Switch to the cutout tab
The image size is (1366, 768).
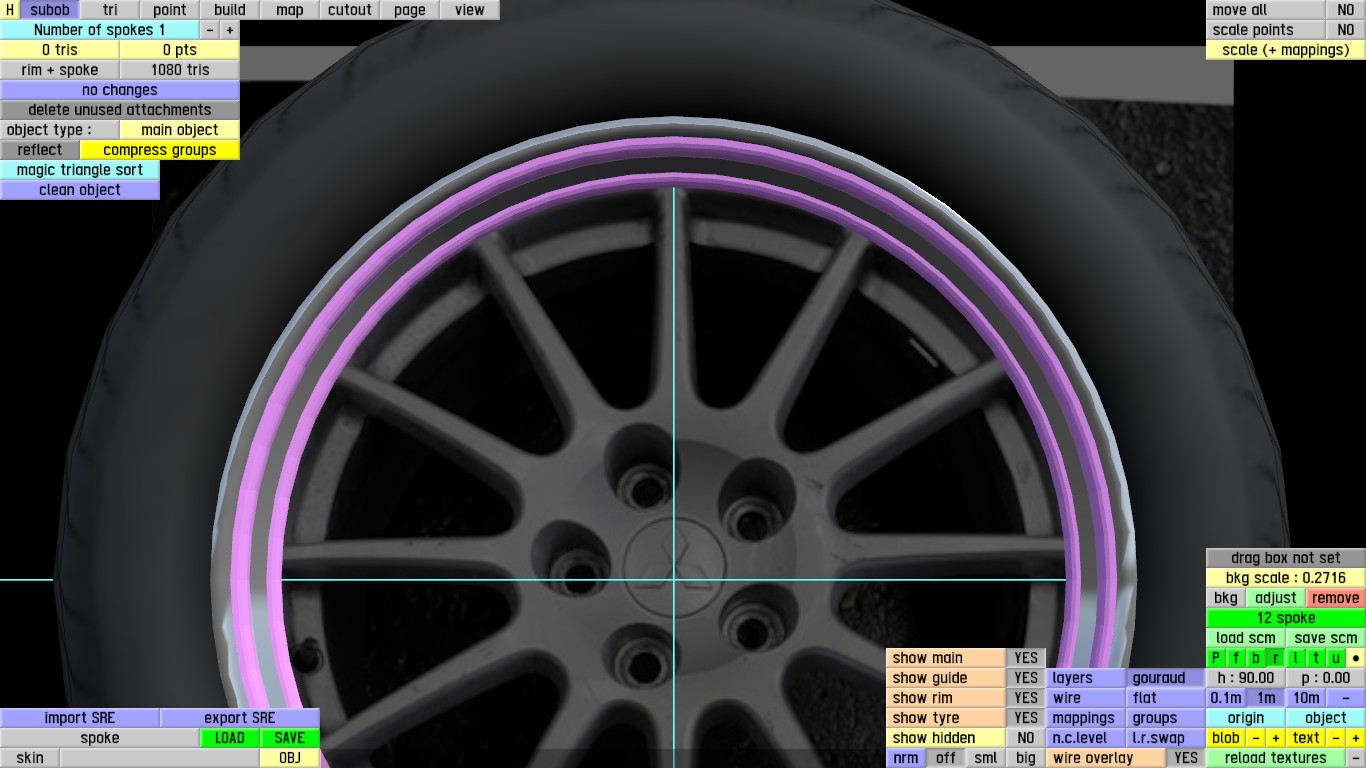[350, 10]
